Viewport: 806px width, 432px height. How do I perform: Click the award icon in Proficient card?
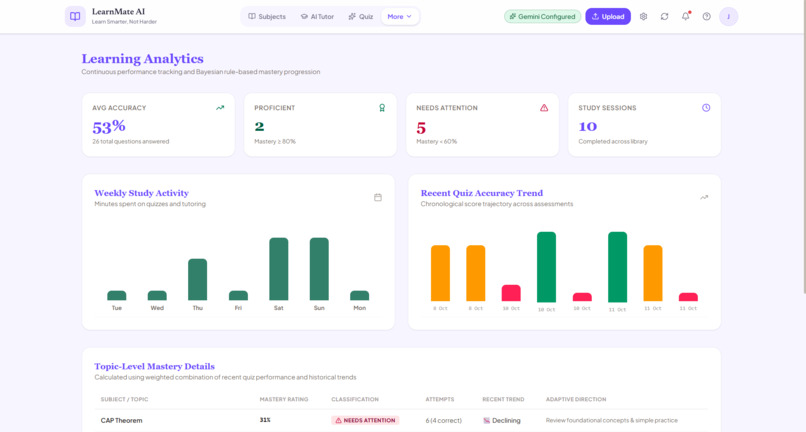pyautogui.click(x=382, y=108)
